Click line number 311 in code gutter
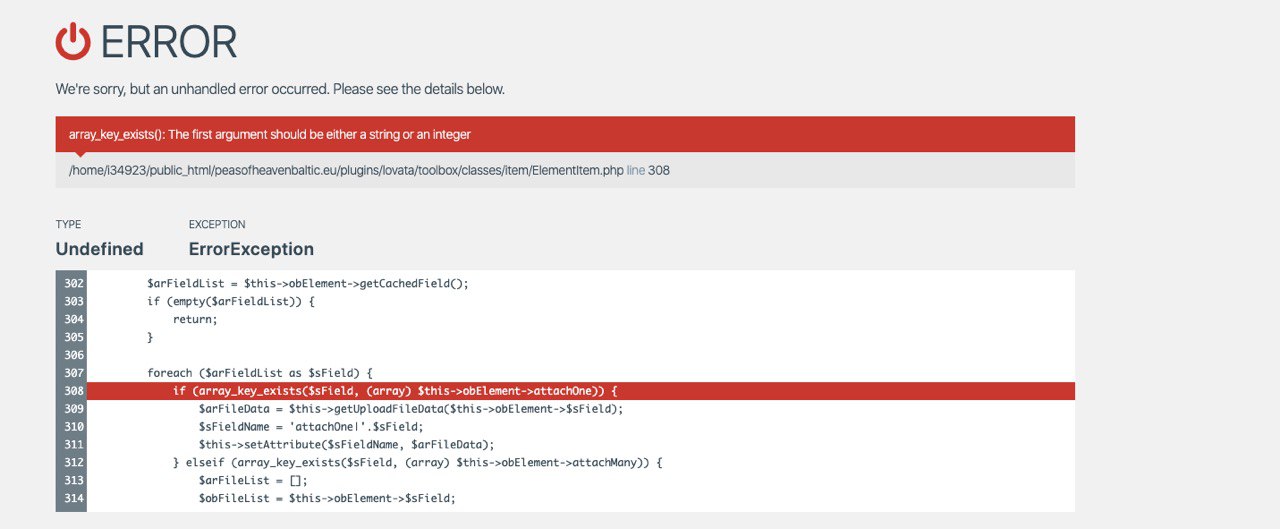 tap(73, 445)
